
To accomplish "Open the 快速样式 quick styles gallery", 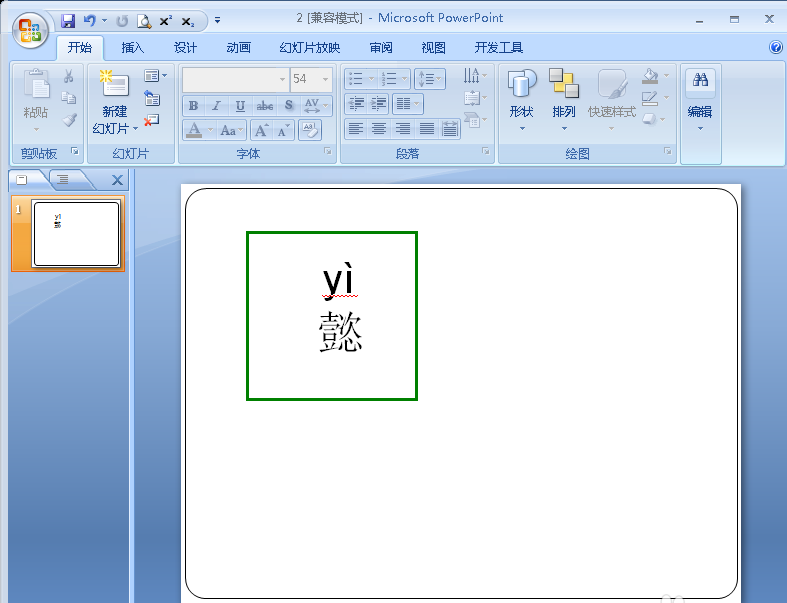I will pyautogui.click(x=612, y=100).
